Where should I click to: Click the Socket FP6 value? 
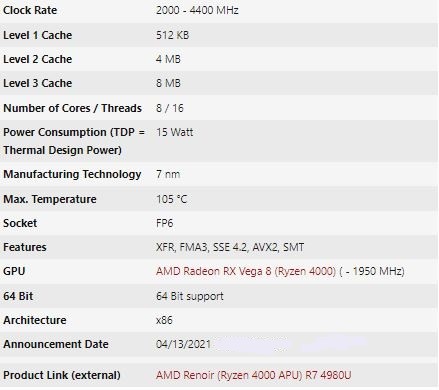[x=164, y=223]
